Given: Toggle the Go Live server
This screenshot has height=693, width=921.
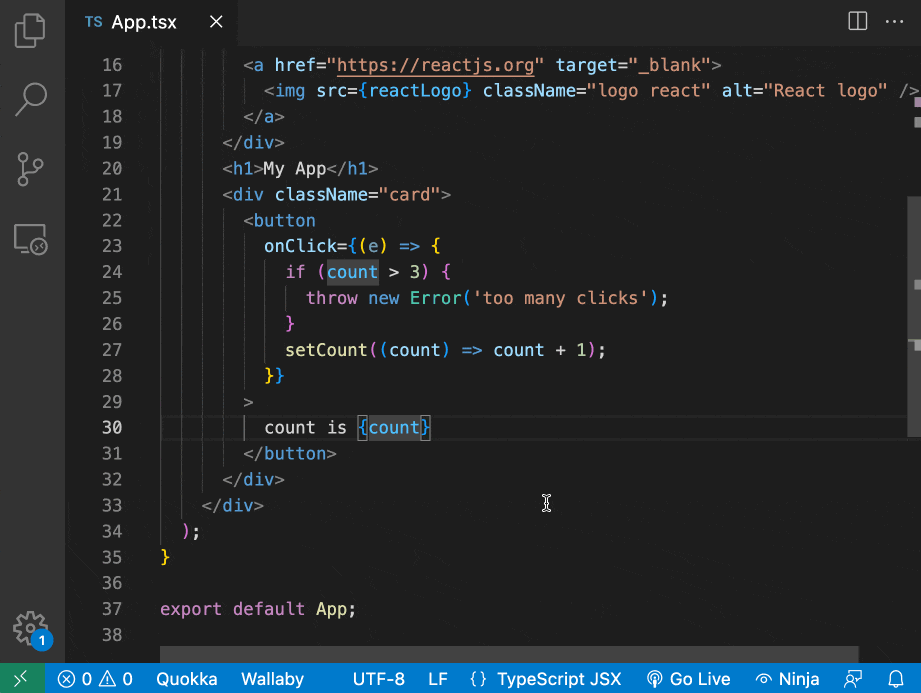Looking at the screenshot, I should pos(689,679).
